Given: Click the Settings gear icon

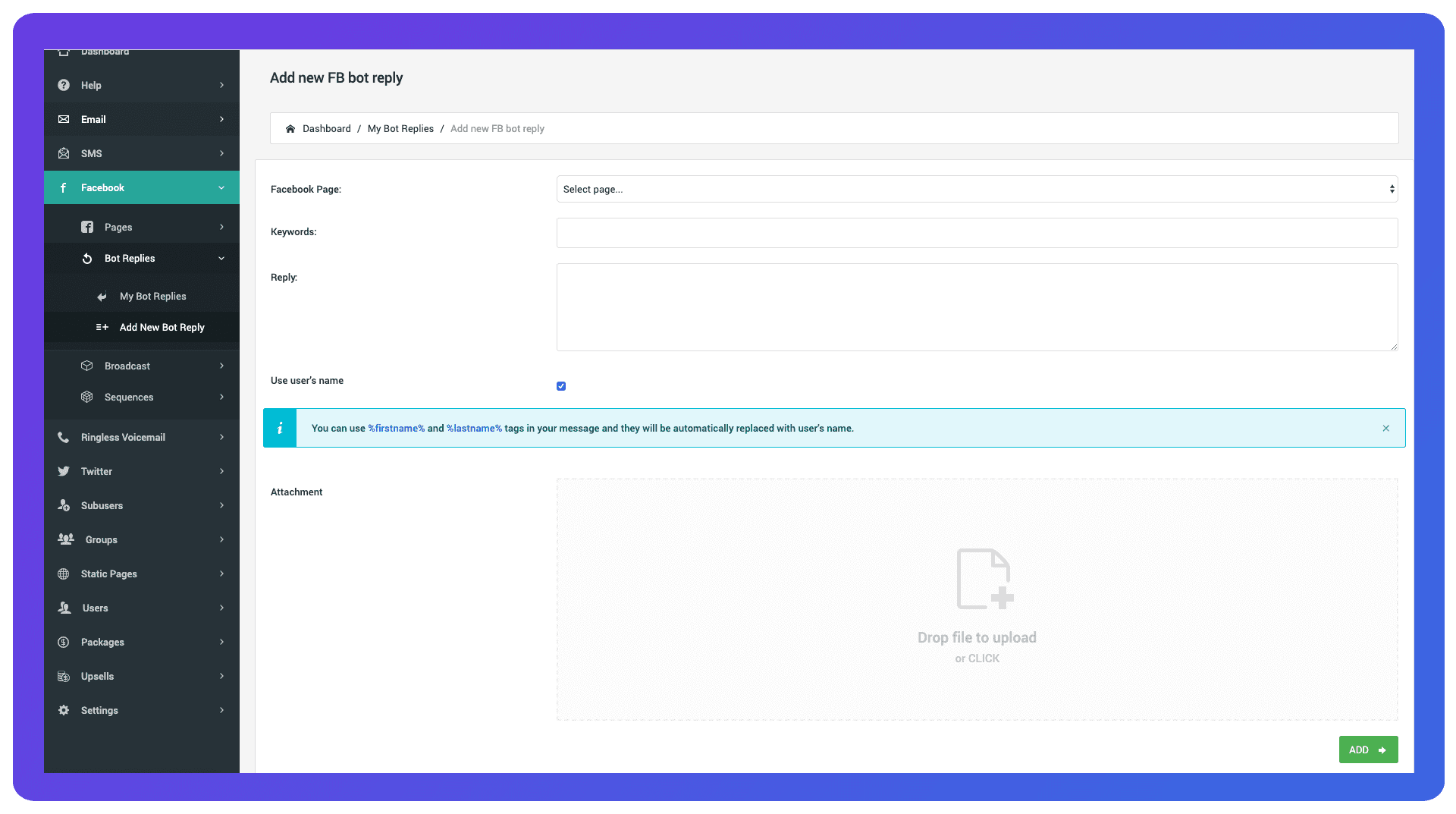Looking at the screenshot, I should [64, 710].
